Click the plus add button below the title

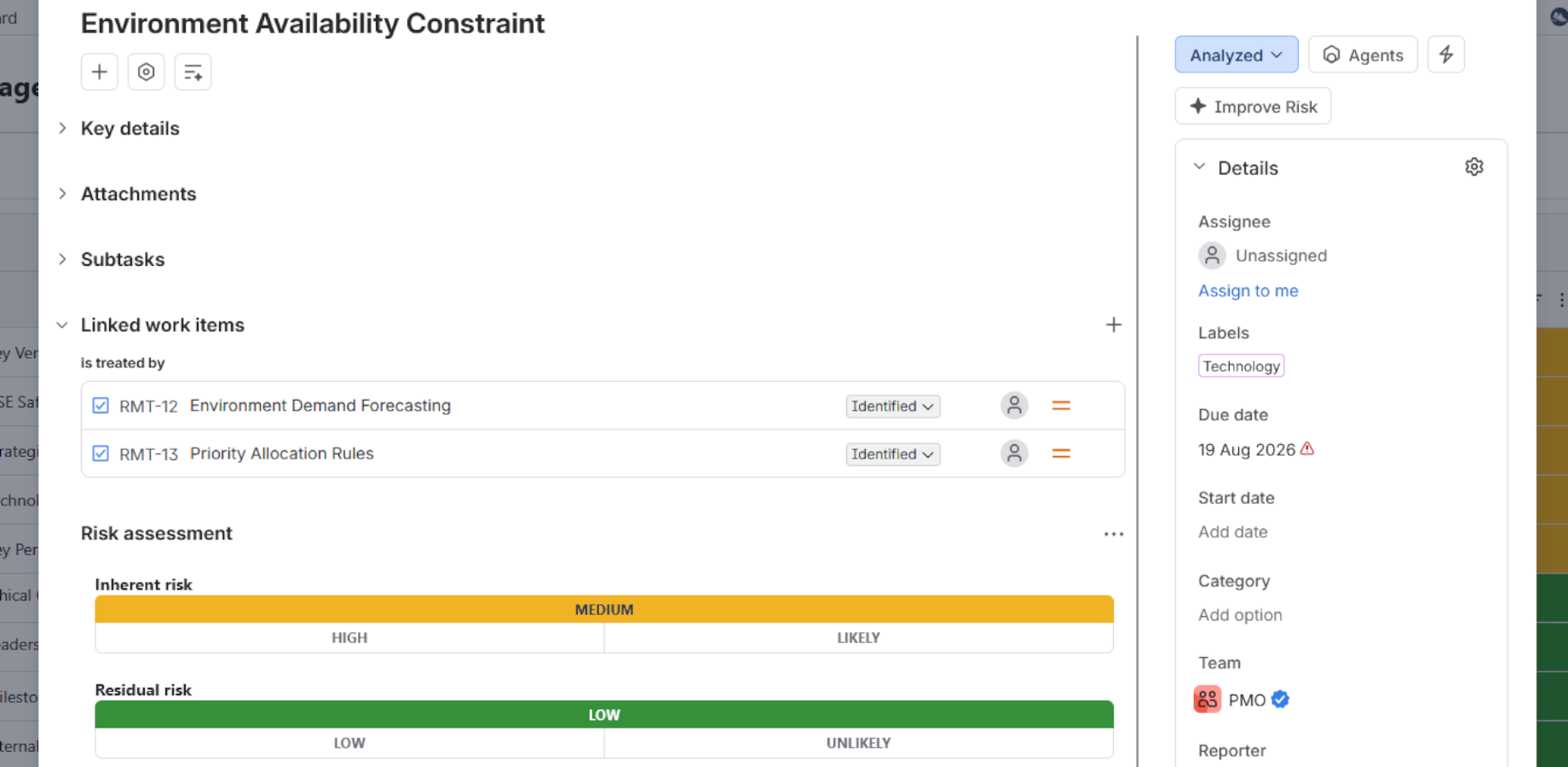point(99,72)
